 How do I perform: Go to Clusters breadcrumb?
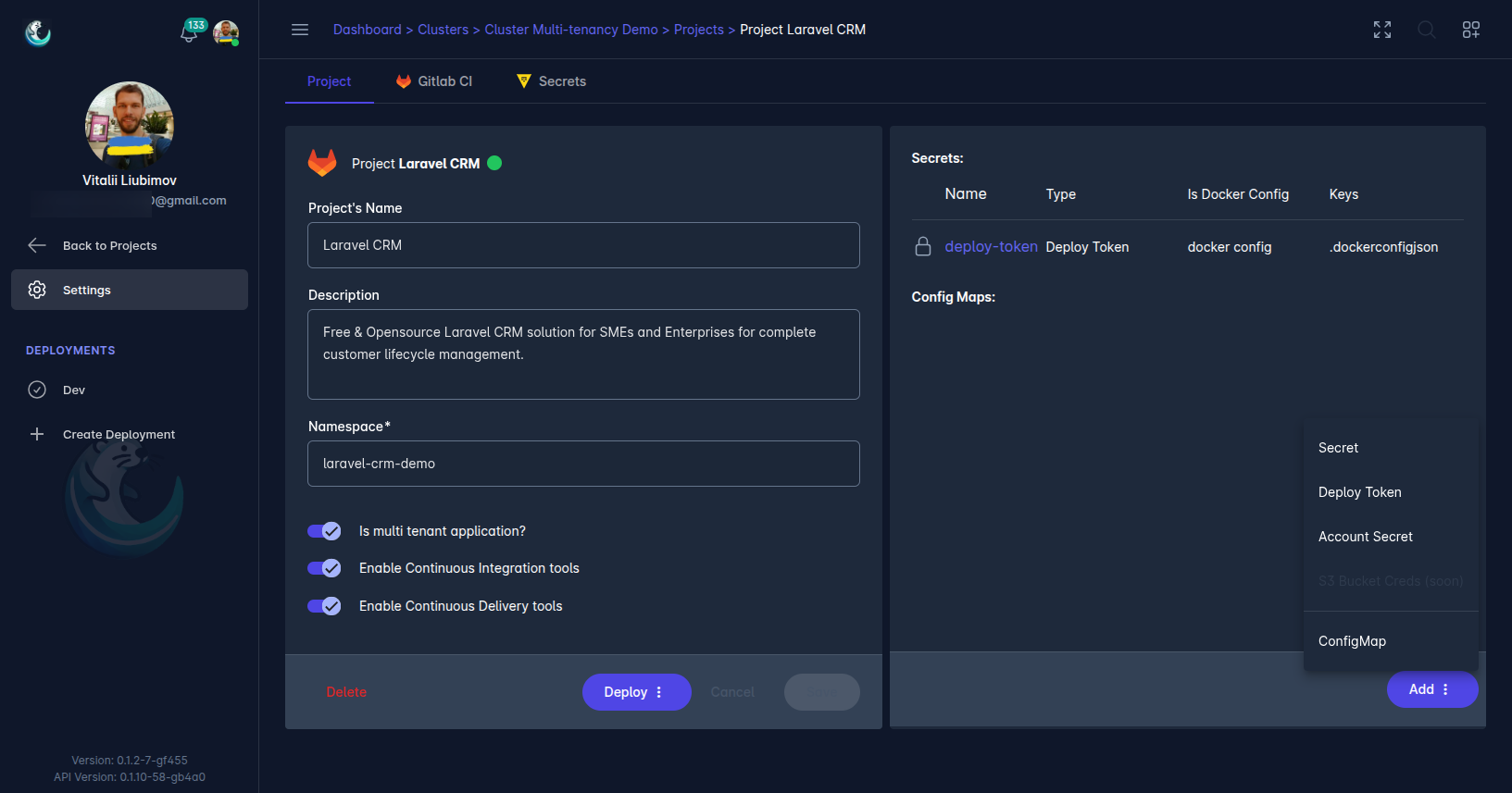(443, 30)
